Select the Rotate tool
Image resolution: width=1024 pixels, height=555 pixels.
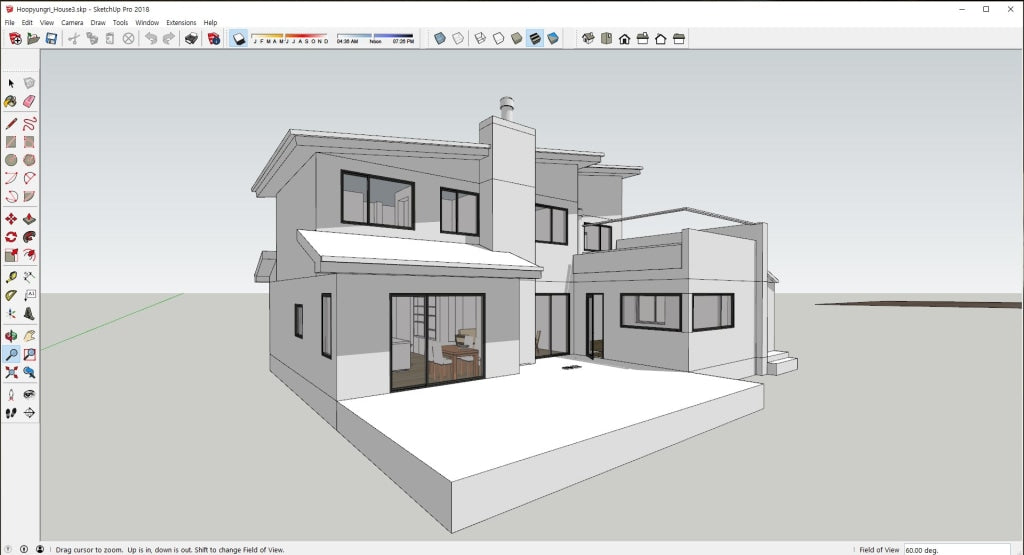click(x=11, y=237)
